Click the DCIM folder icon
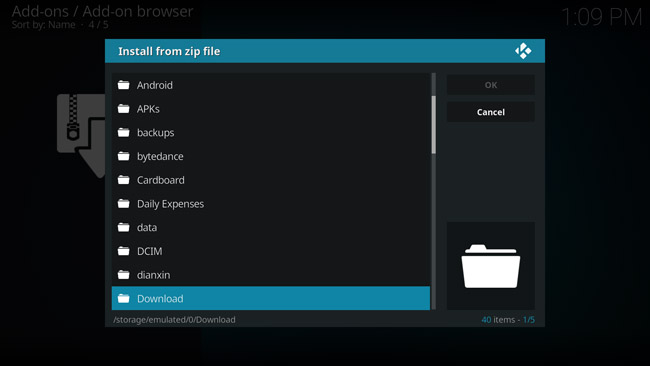Image resolution: width=650 pixels, height=366 pixels. coord(124,251)
